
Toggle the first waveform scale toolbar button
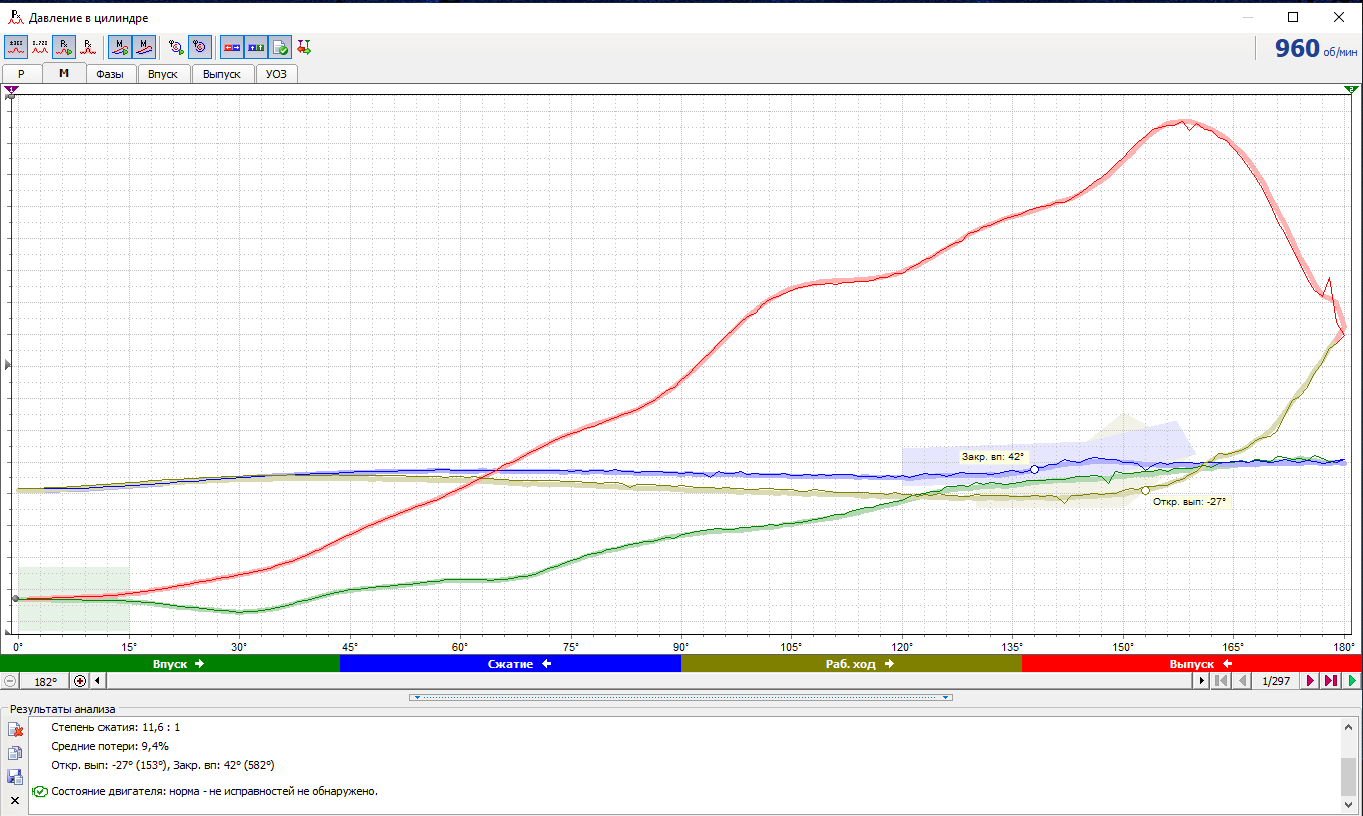tap(16, 46)
